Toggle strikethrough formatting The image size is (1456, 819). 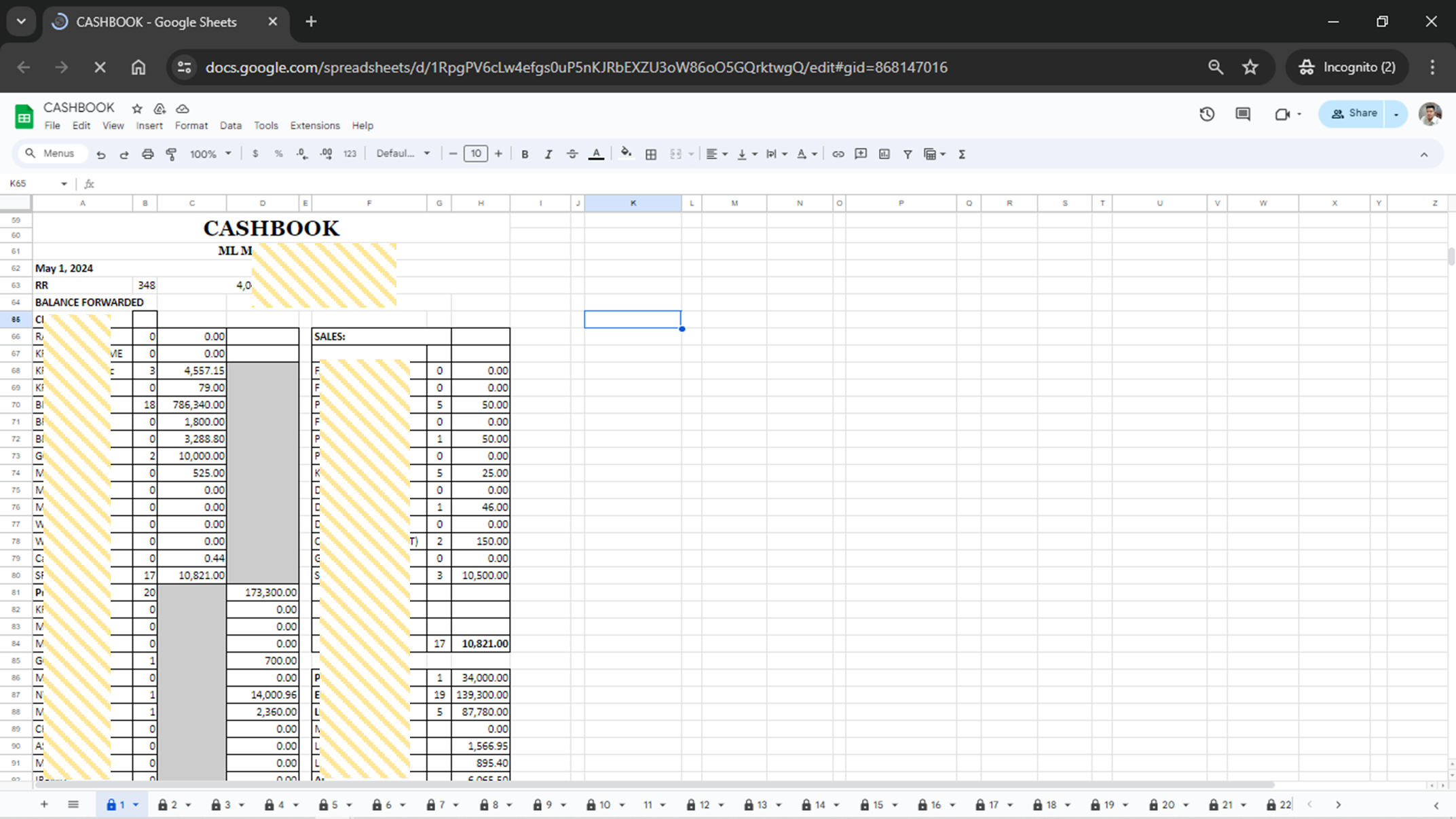[572, 154]
